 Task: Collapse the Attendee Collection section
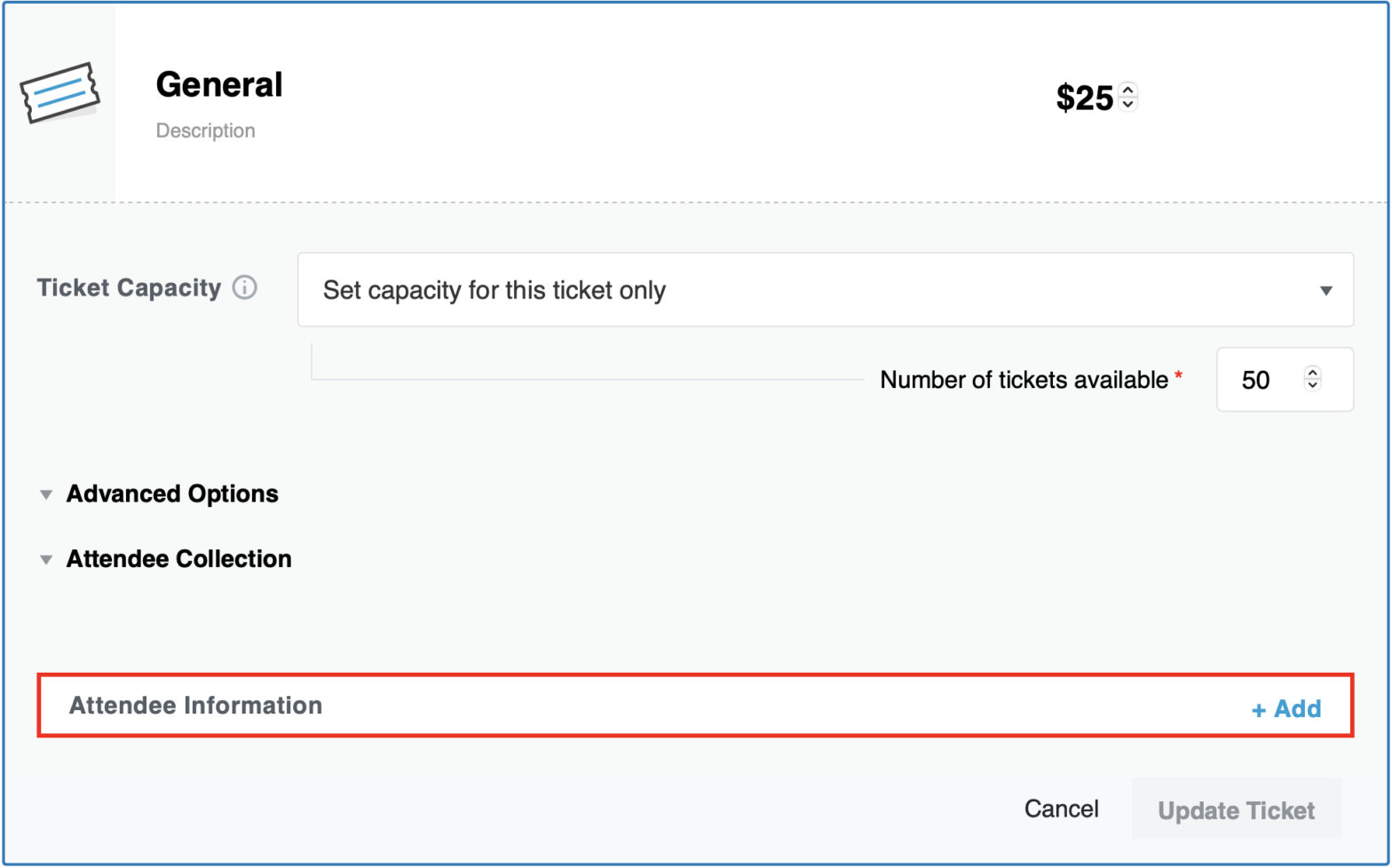178,559
